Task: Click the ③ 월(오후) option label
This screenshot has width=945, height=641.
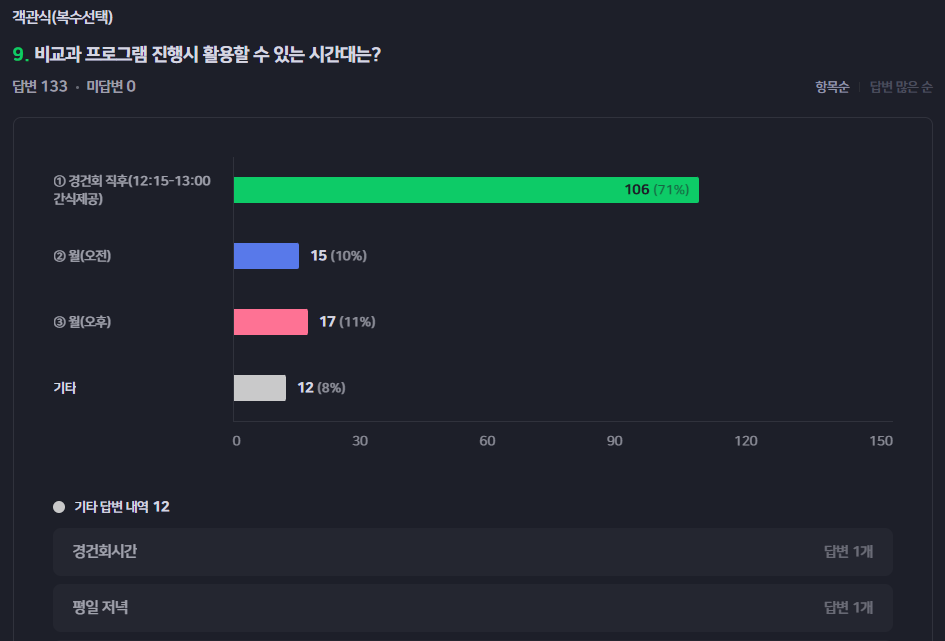Action: (82, 322)
